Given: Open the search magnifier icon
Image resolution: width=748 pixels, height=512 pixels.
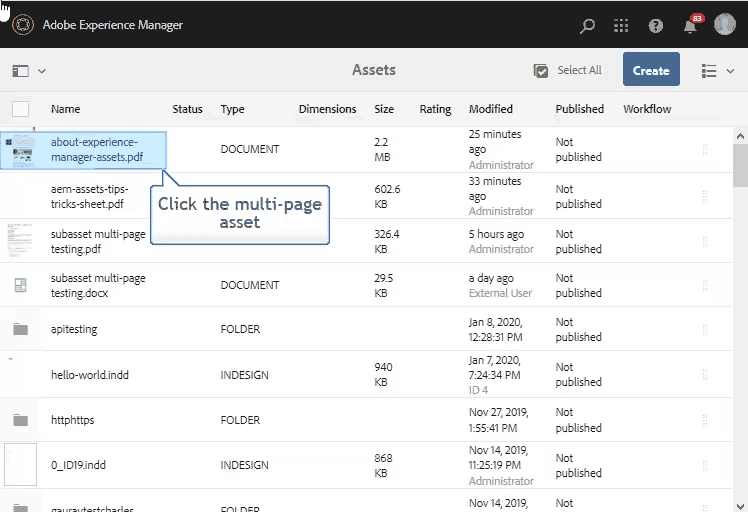Looking at the screenshot, I should point(588,26).
